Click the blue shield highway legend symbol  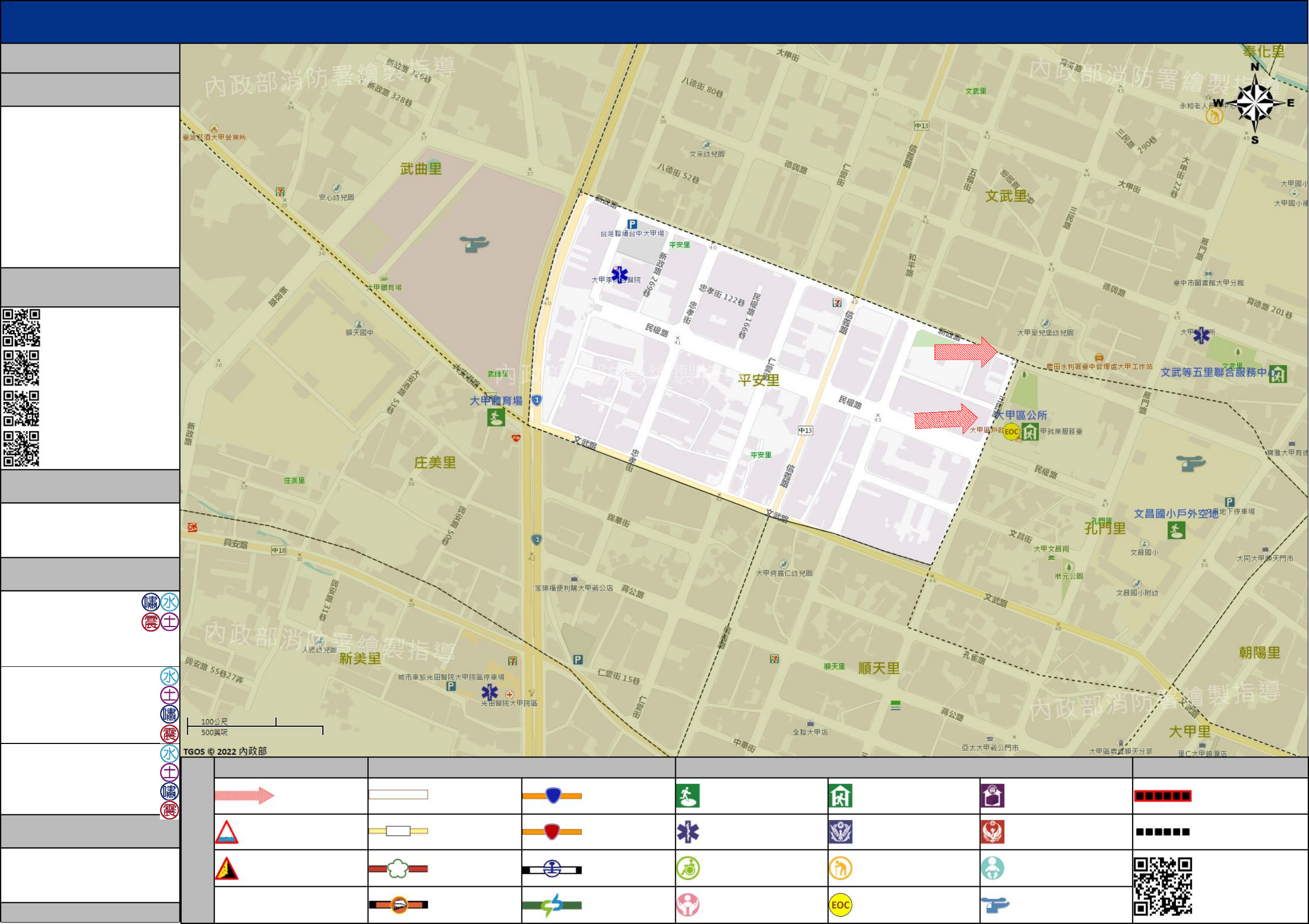(552, 795)
